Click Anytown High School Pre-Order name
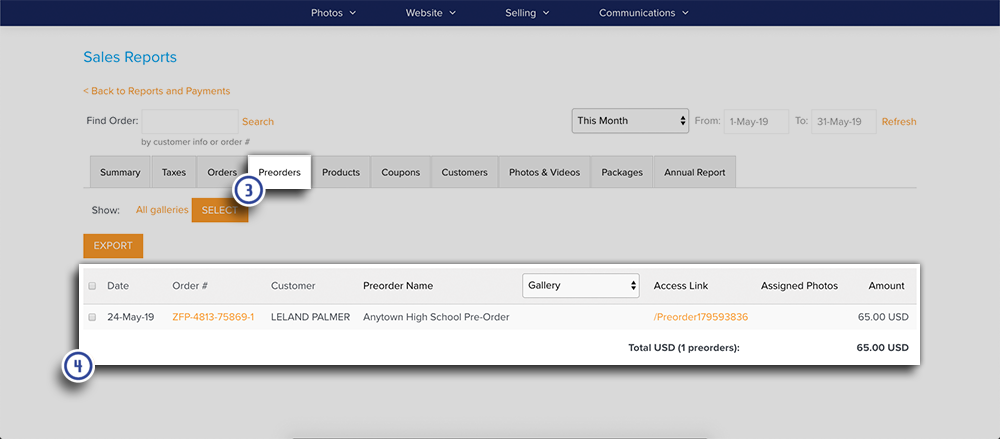This screenshot has width=1000, height=439. (x=436, y=317)
